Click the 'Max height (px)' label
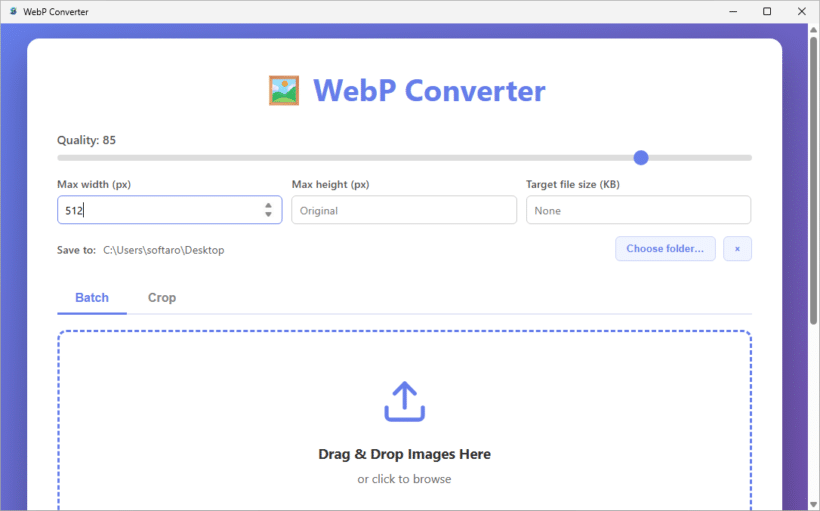Screen dimensions: 820x511 coord(331,184)
